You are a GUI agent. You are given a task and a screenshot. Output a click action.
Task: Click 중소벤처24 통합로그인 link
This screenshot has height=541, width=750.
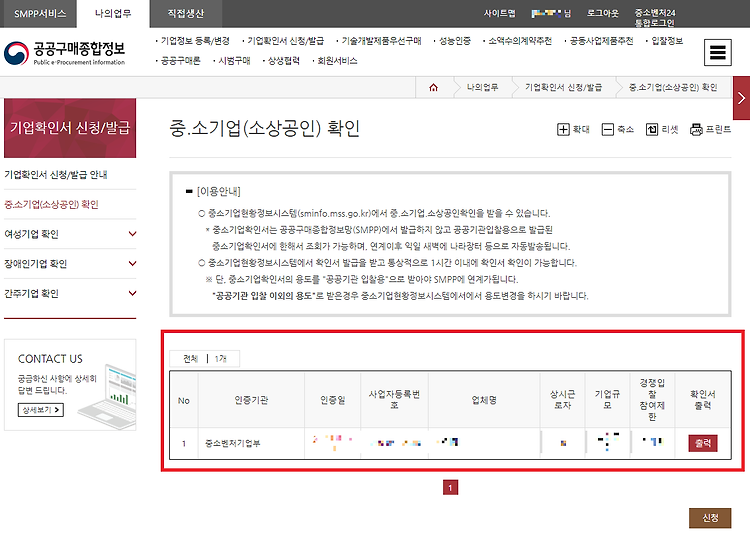[655, 18]
